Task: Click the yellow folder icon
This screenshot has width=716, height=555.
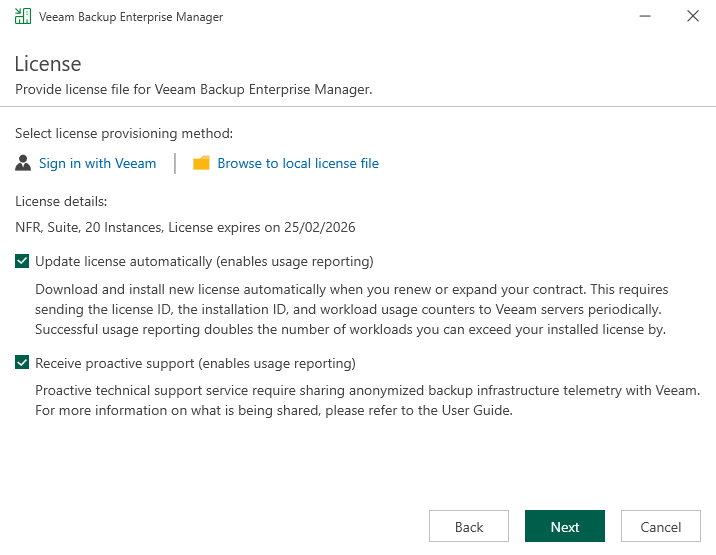Action: (201, 163)
